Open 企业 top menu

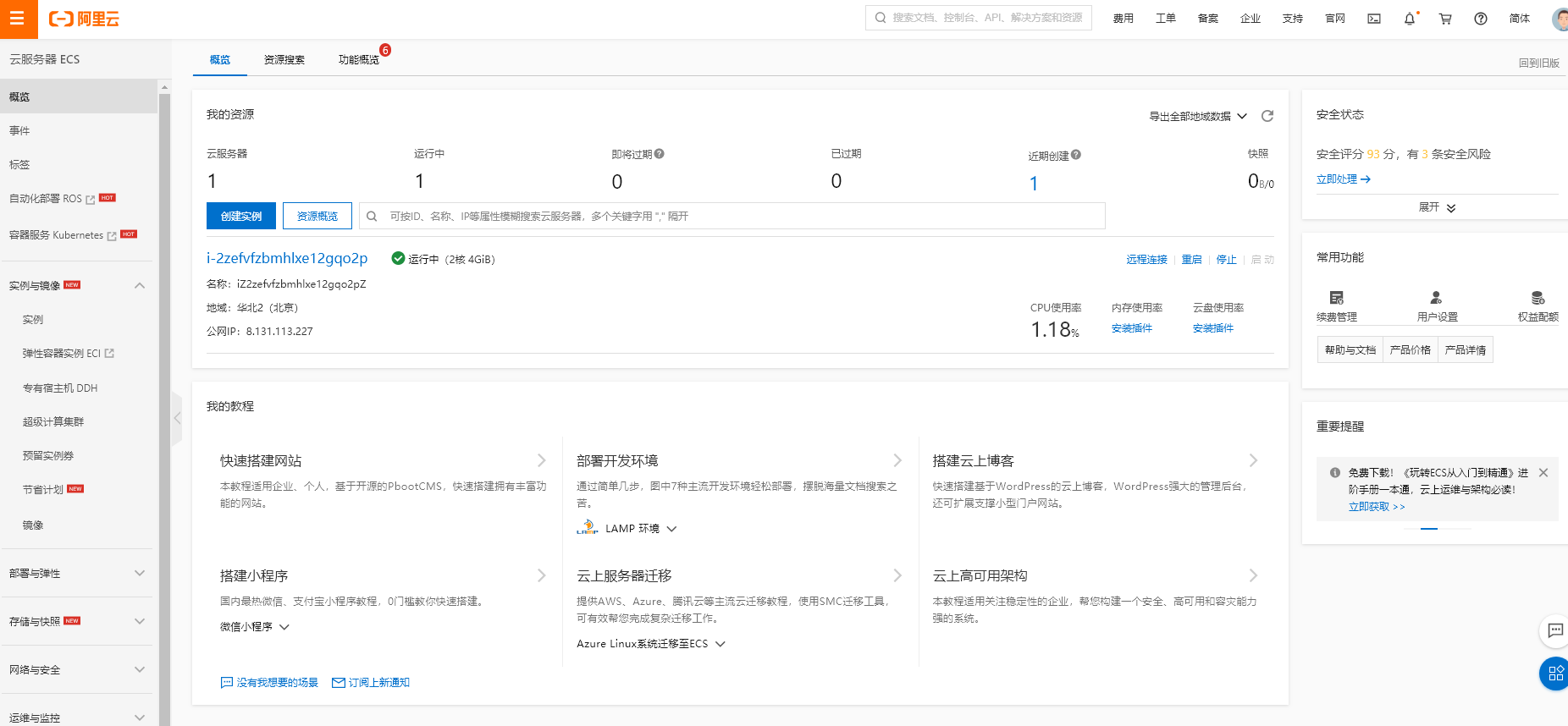pyautogui.click(x=1251, y=19)
